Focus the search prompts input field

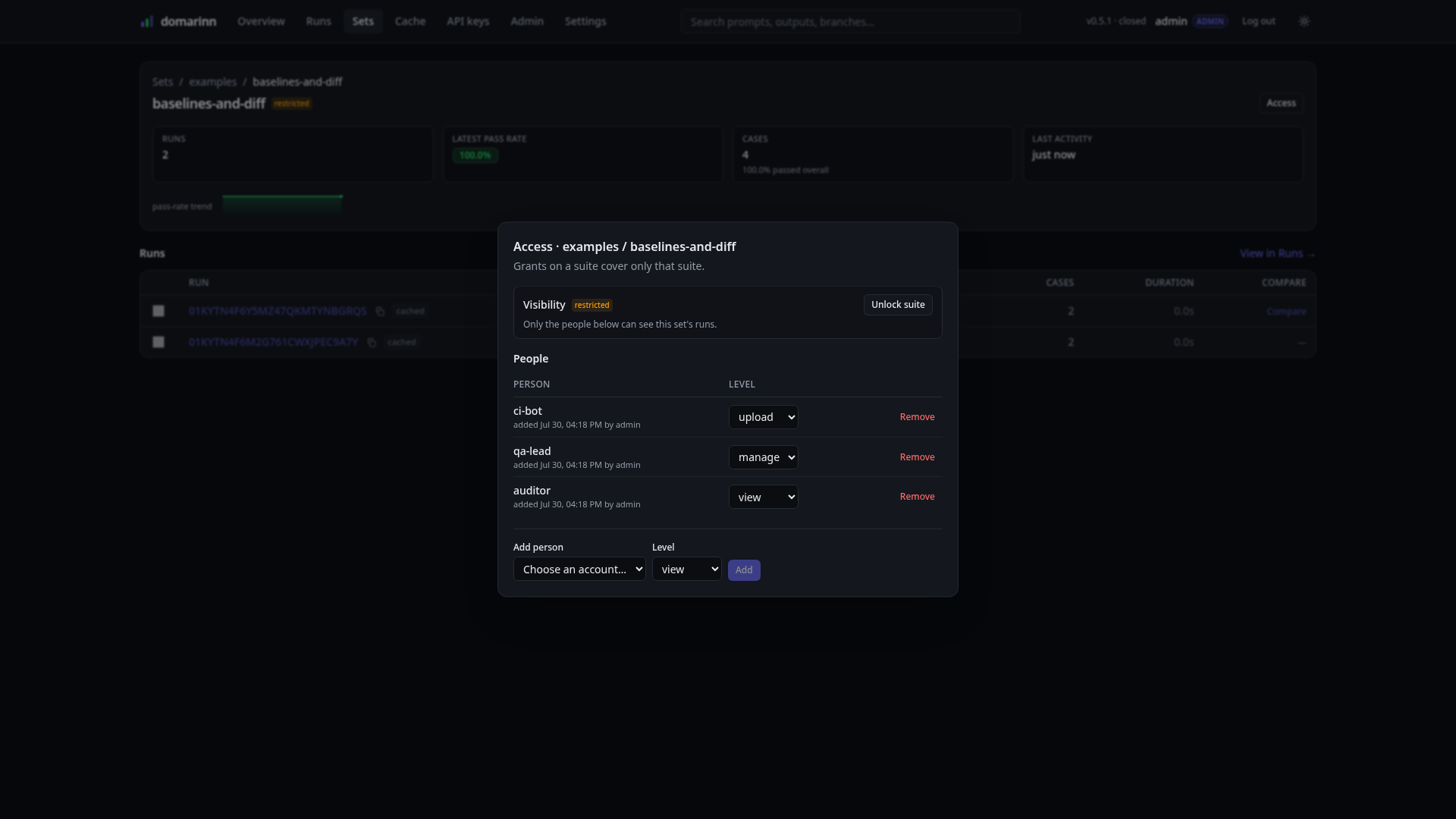pyautogui.click(x=850, y=21)
